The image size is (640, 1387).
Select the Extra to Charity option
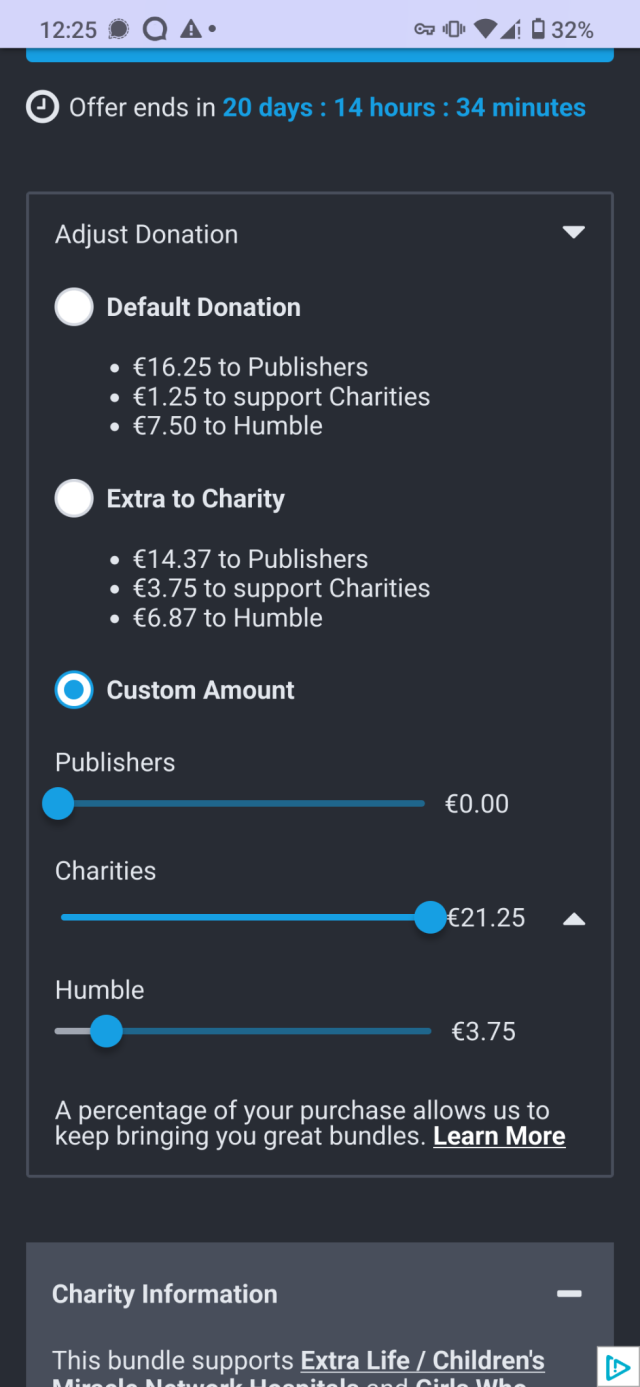[73, 498]
